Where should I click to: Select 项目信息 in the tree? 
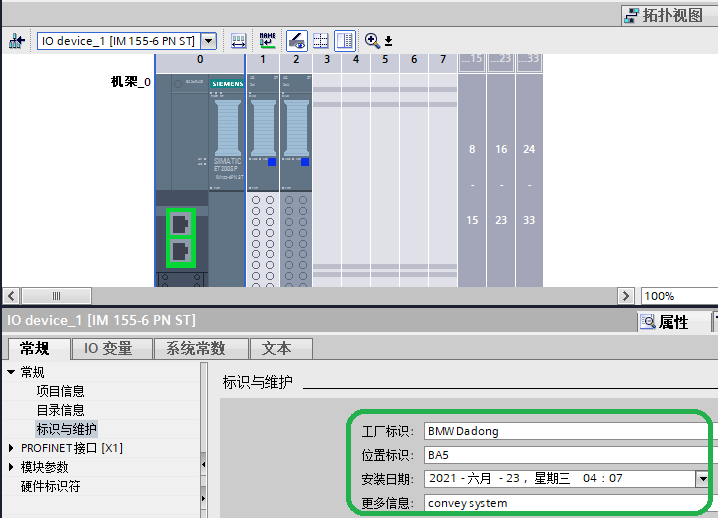pyautogui.click(x=60, y=391)
